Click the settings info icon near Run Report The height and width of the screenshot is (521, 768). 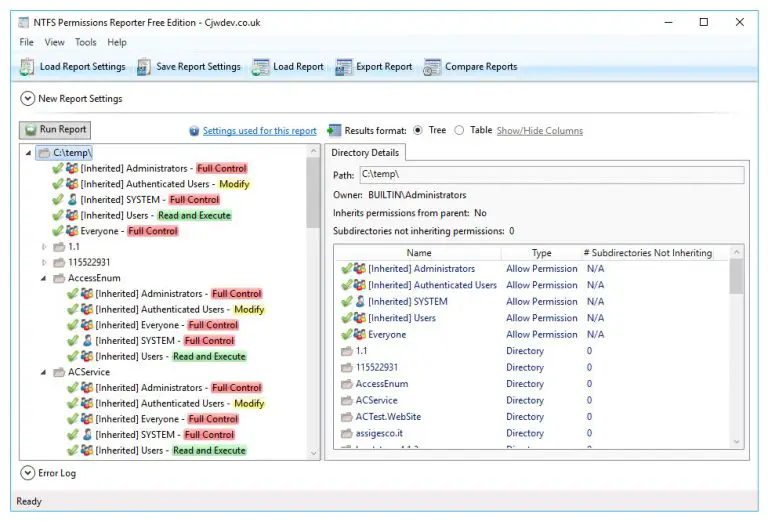click(x=194, y=131)
